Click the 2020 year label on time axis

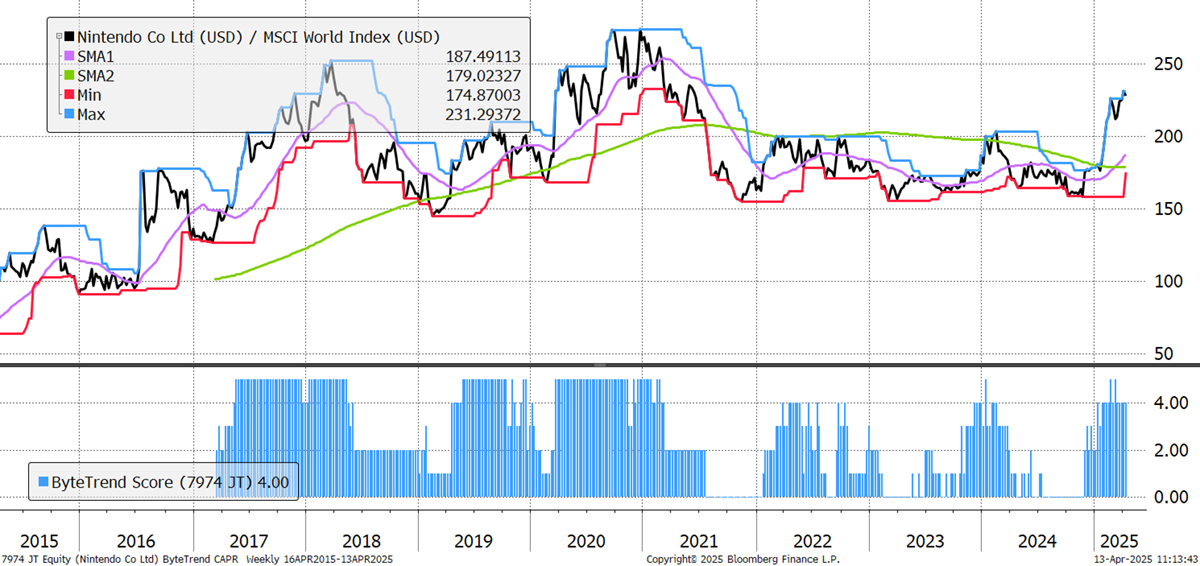(587, 541)
